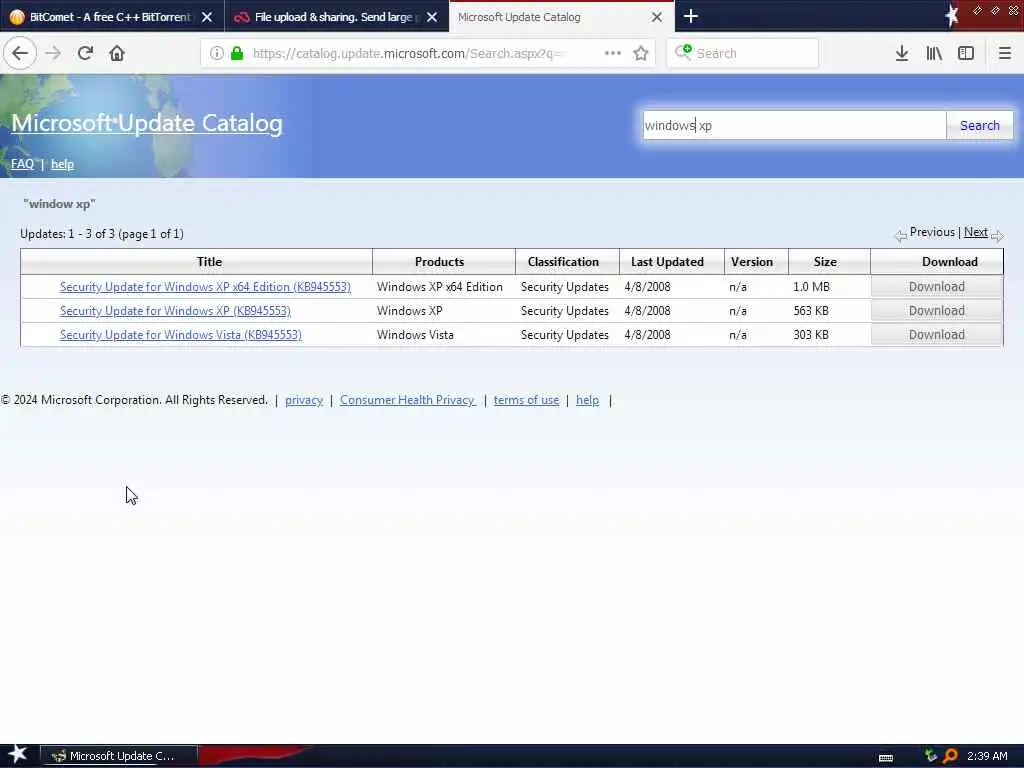Sort results by Products column

pyautogui.click(x=439, y=262)
